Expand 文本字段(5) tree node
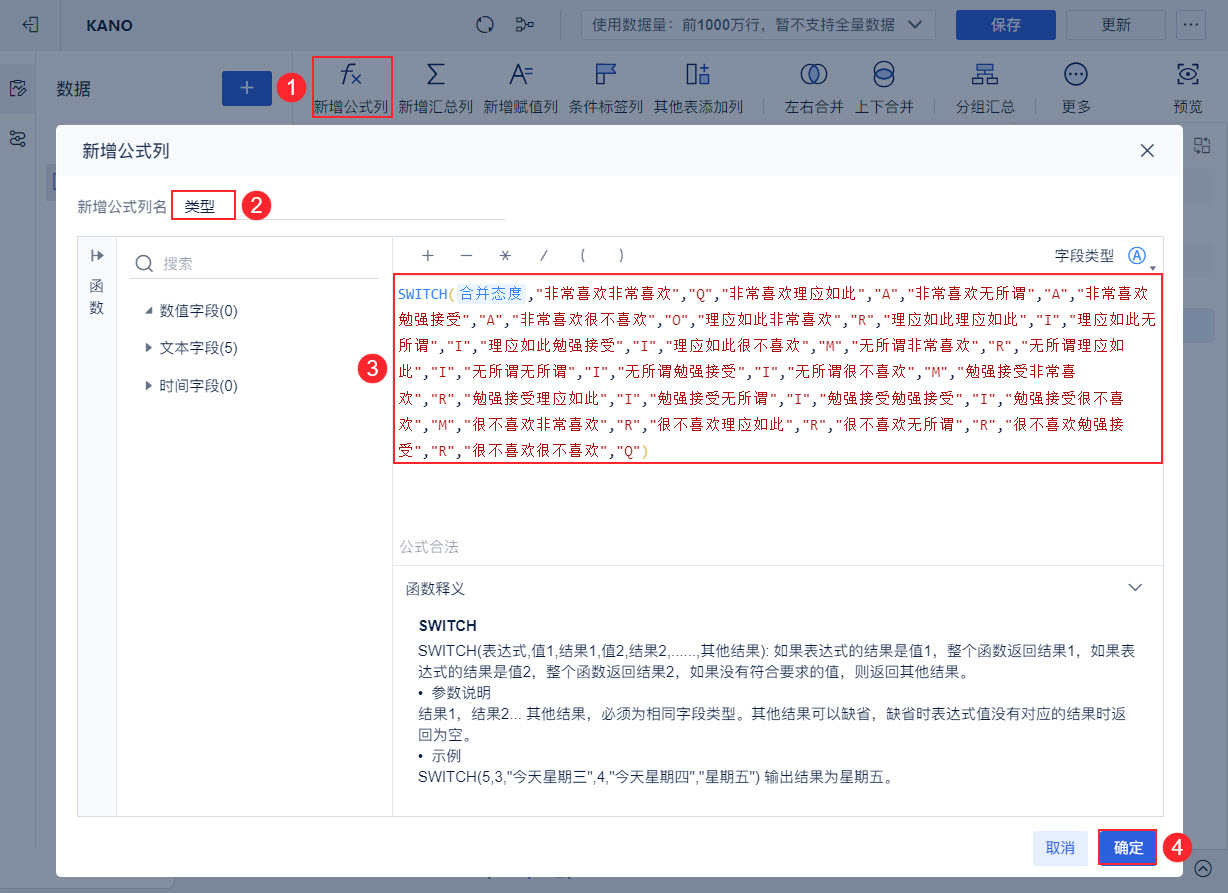This screenshot has width=1228, height=893. click(149, 348)
